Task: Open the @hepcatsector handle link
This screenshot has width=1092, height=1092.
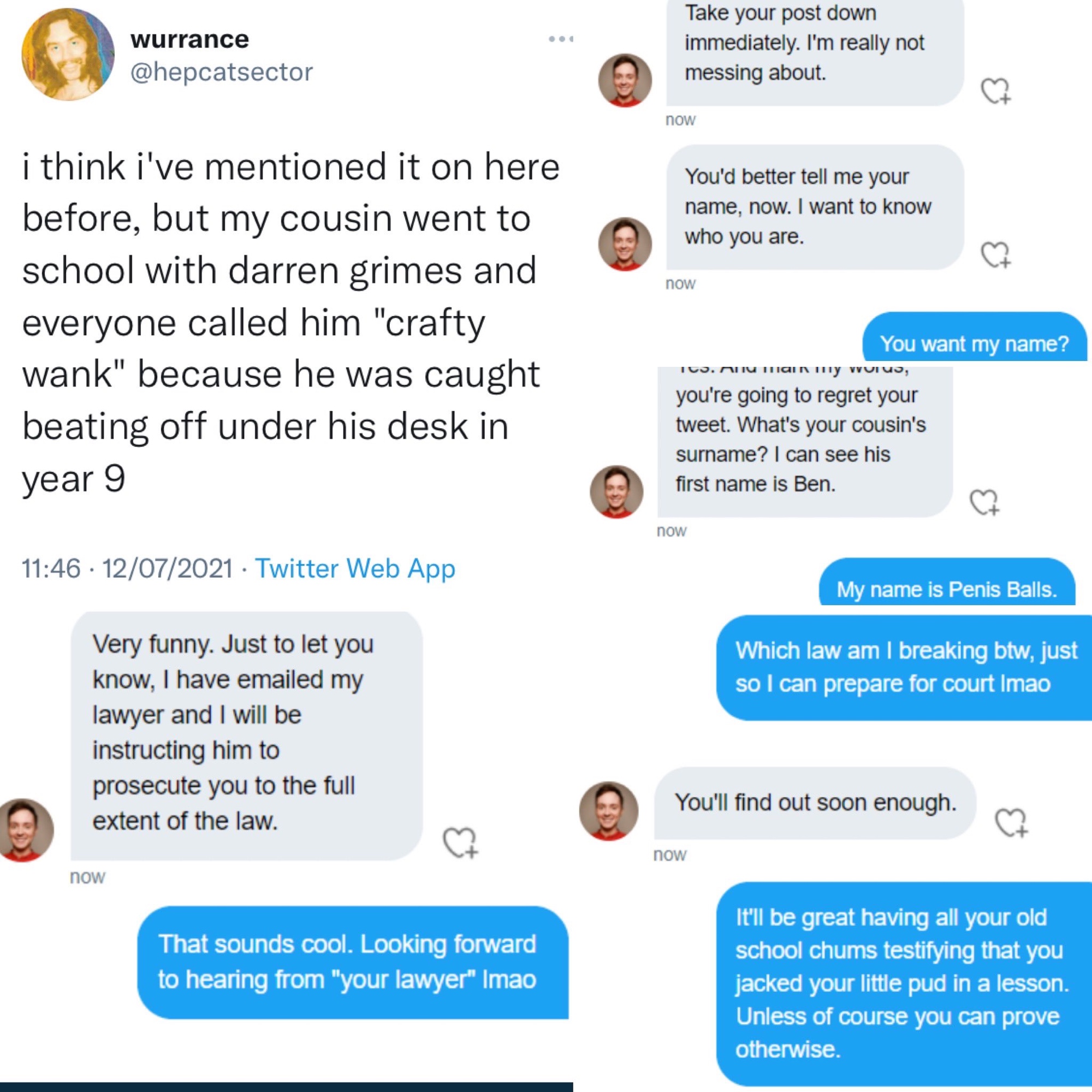Action: (x=221, y=73)
